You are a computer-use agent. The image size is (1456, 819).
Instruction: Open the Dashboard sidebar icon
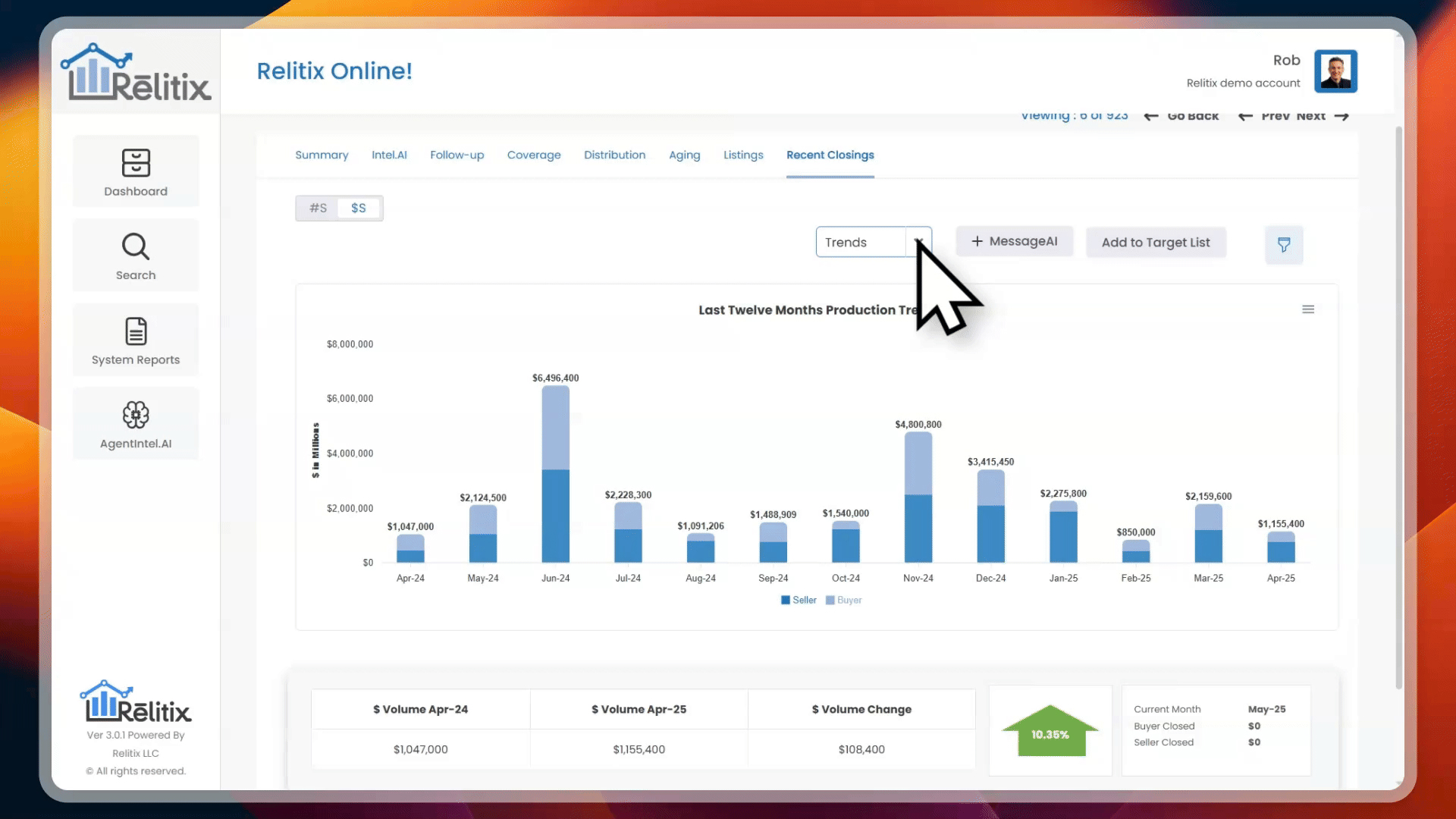click(x=136, y=163)
